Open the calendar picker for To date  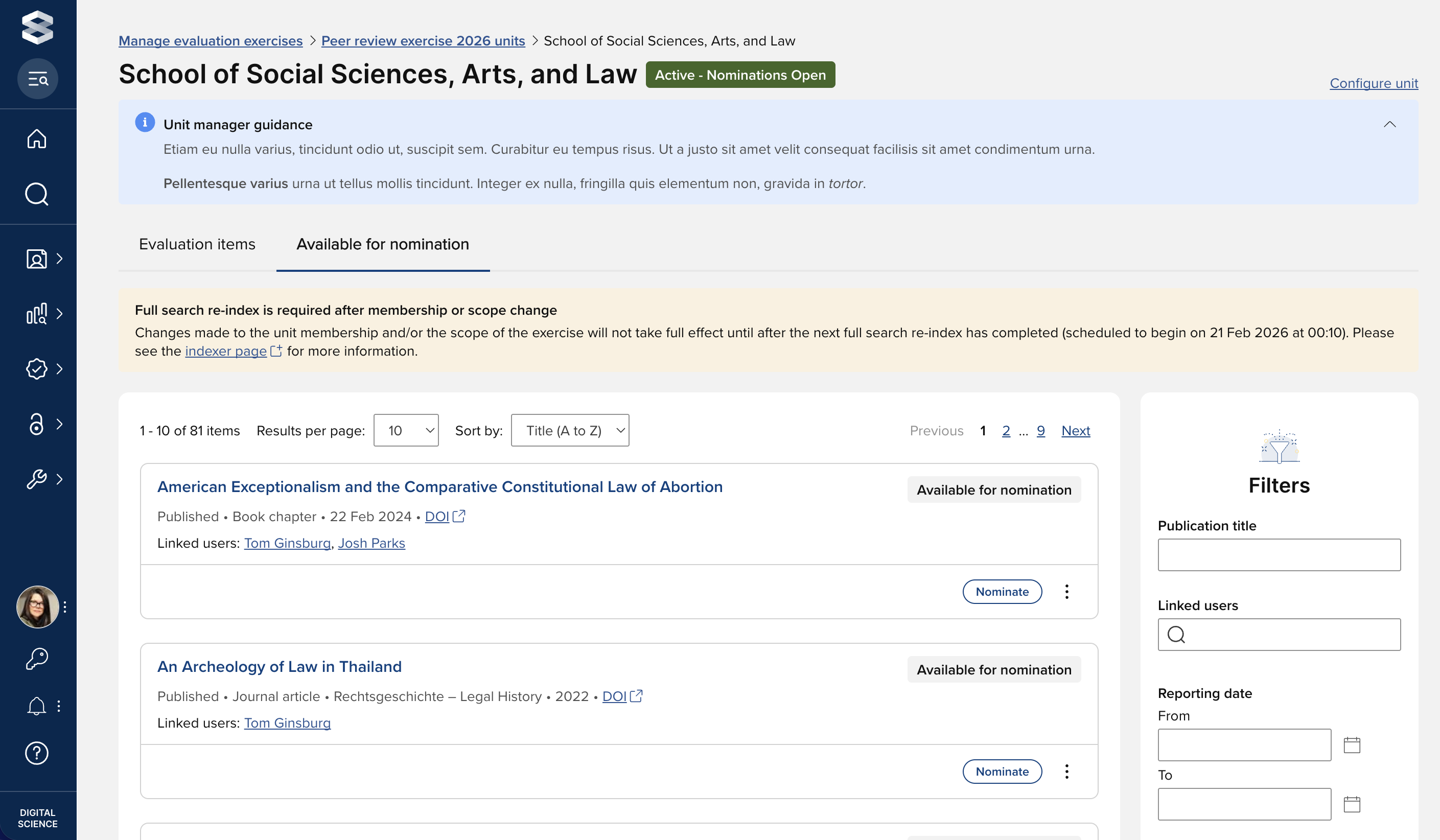1352,805
